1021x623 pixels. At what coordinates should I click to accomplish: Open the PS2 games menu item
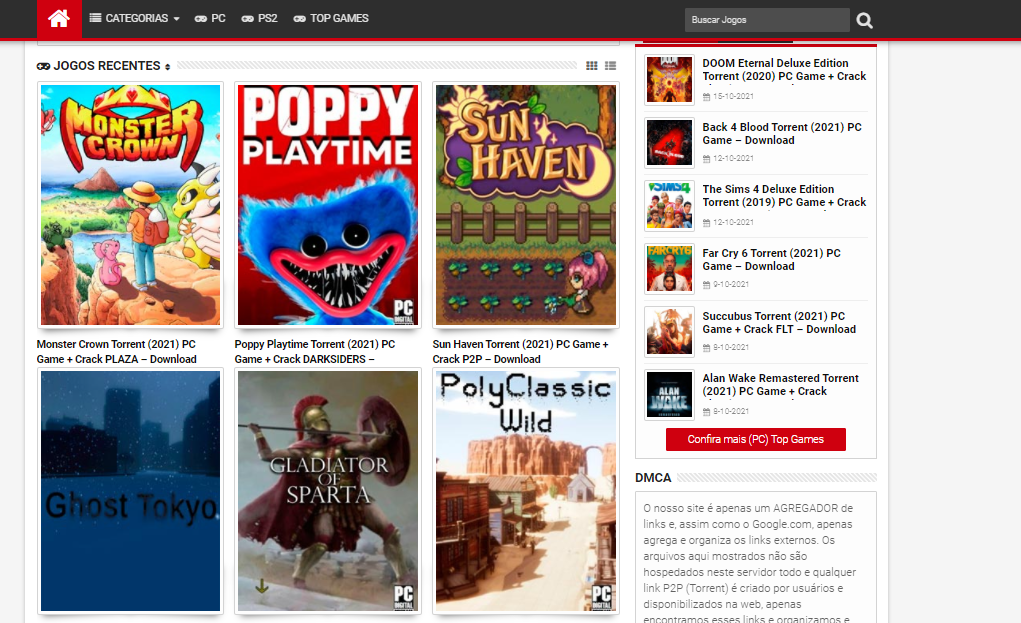pyautogui.click(x=259, y=18)
